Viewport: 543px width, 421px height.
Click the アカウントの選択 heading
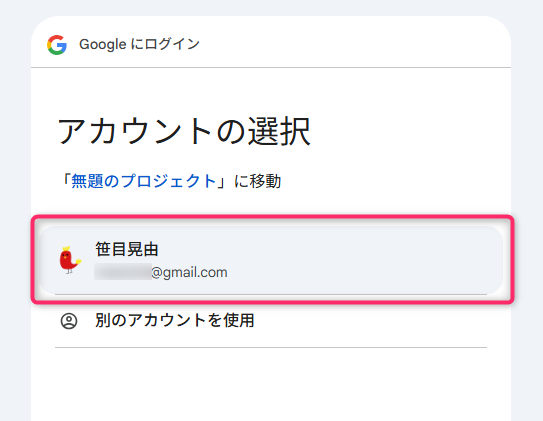184,132
